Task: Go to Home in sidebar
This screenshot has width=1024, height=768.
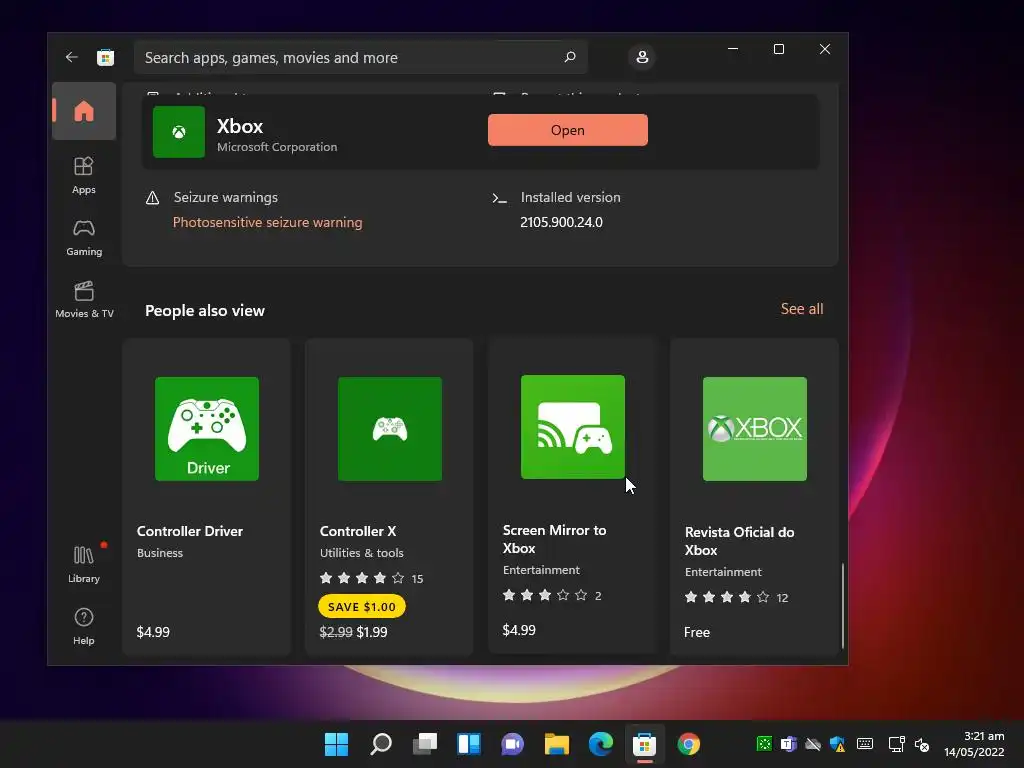Action: click(x=84, y=111)
